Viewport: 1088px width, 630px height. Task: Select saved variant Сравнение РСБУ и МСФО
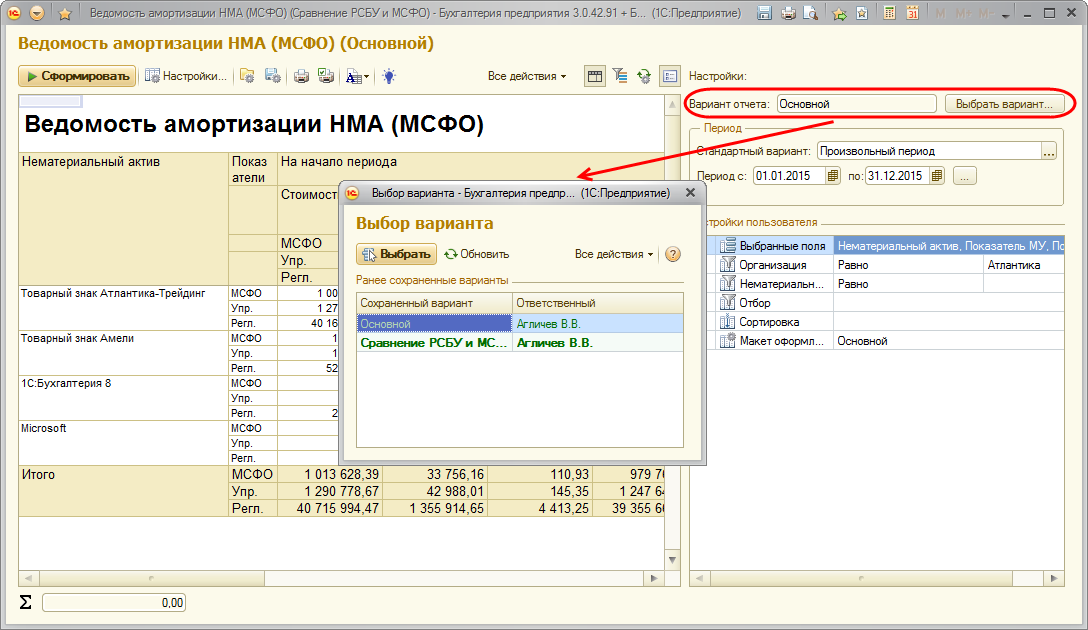click(x=434, y=343)
